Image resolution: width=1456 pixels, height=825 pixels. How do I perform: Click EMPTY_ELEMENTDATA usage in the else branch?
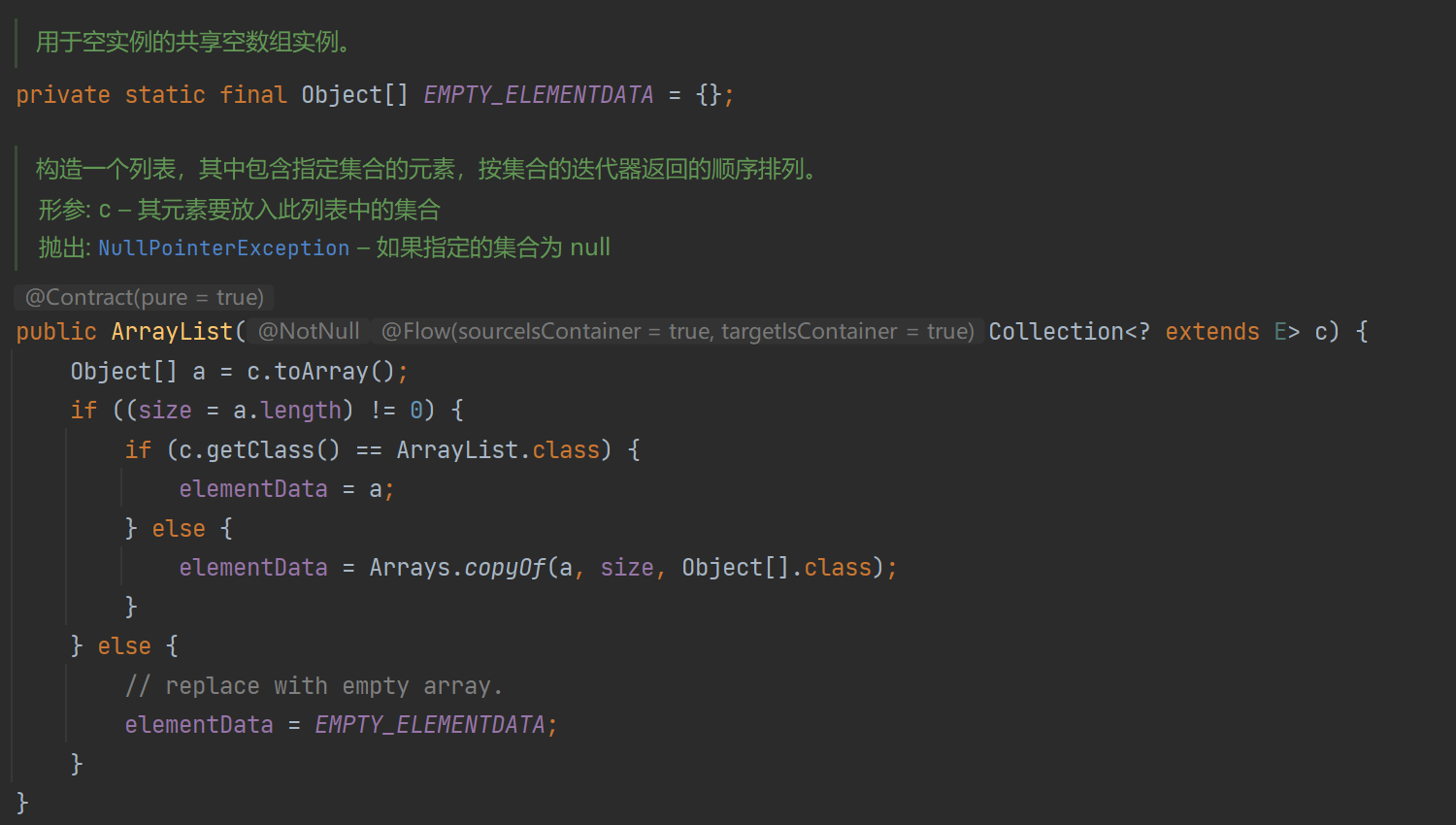pos(430,724)
